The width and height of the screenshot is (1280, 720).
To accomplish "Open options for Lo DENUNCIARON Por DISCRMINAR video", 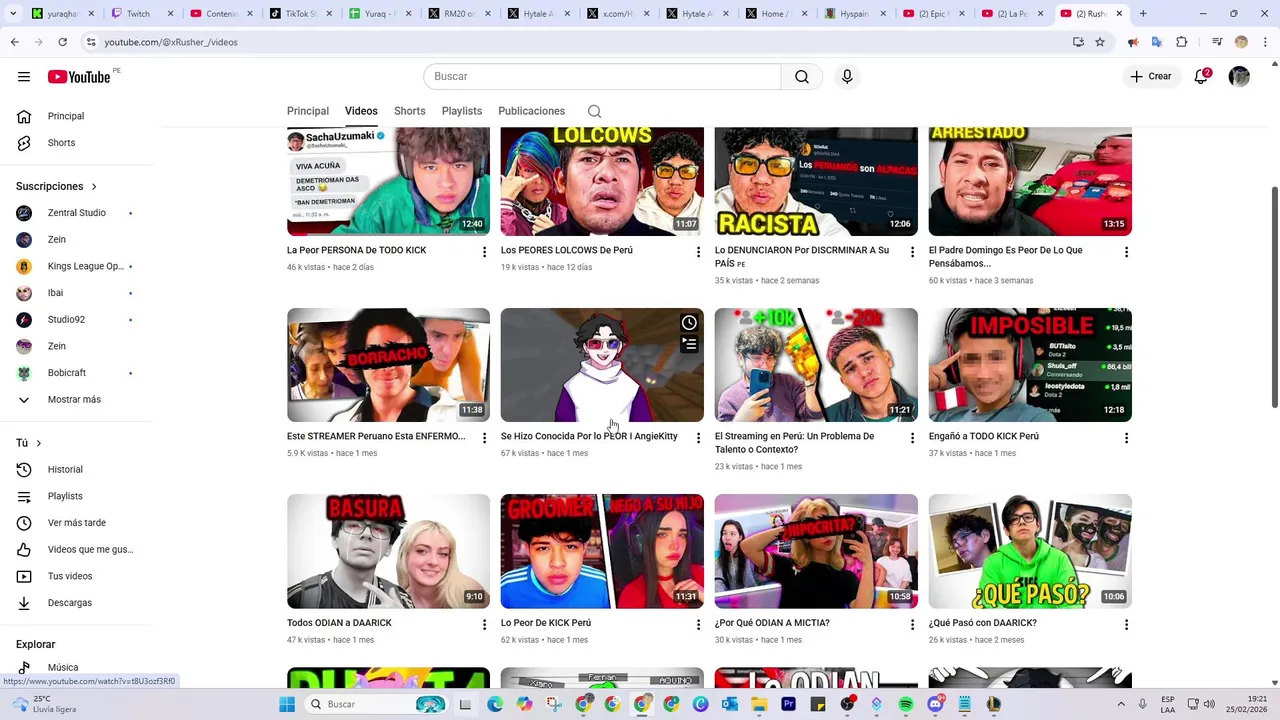I will [x=912, y=252].
